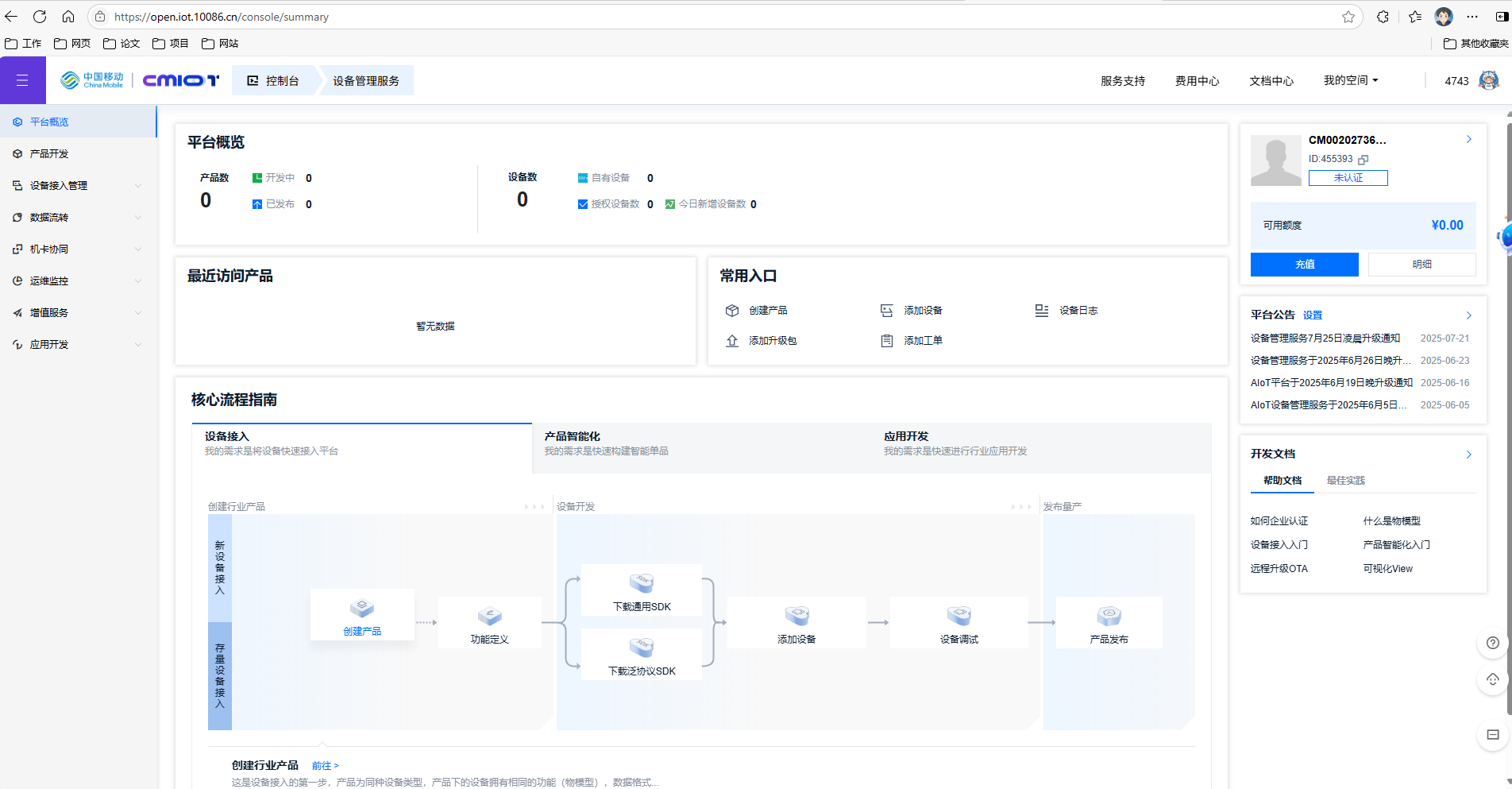
Task: Open the 我的空间 dropdown
Action: (x=1351, y=80)
